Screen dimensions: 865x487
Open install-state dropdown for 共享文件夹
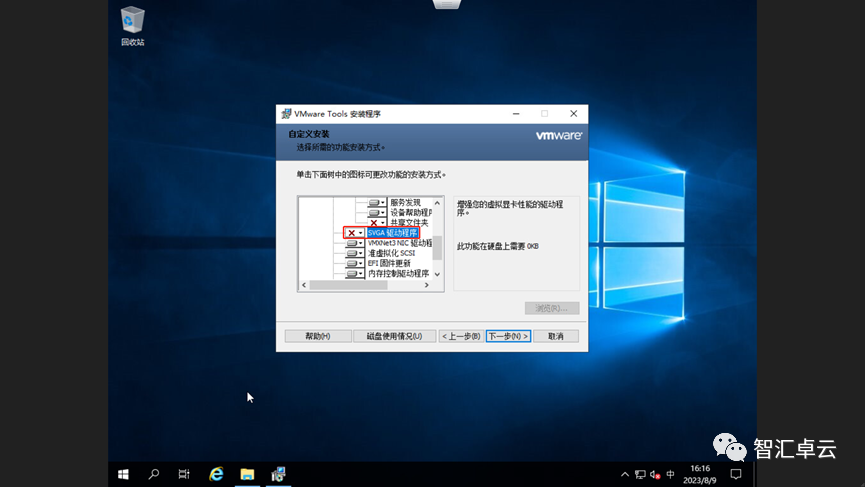point(377,223)
